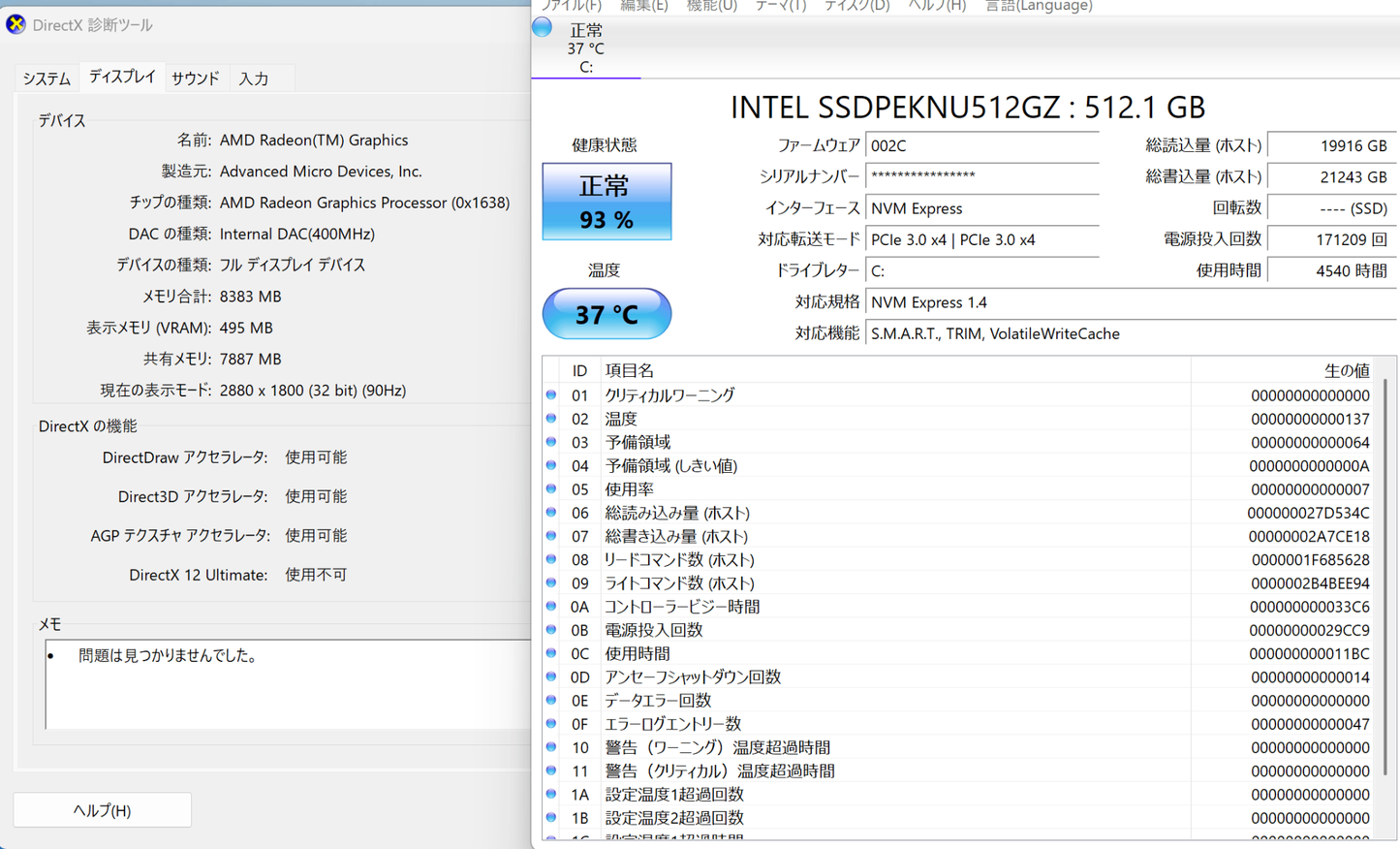The image size is (1400, 849).
Task: Select the blue circle for row 05 使用率
Action: coord(551,489)
